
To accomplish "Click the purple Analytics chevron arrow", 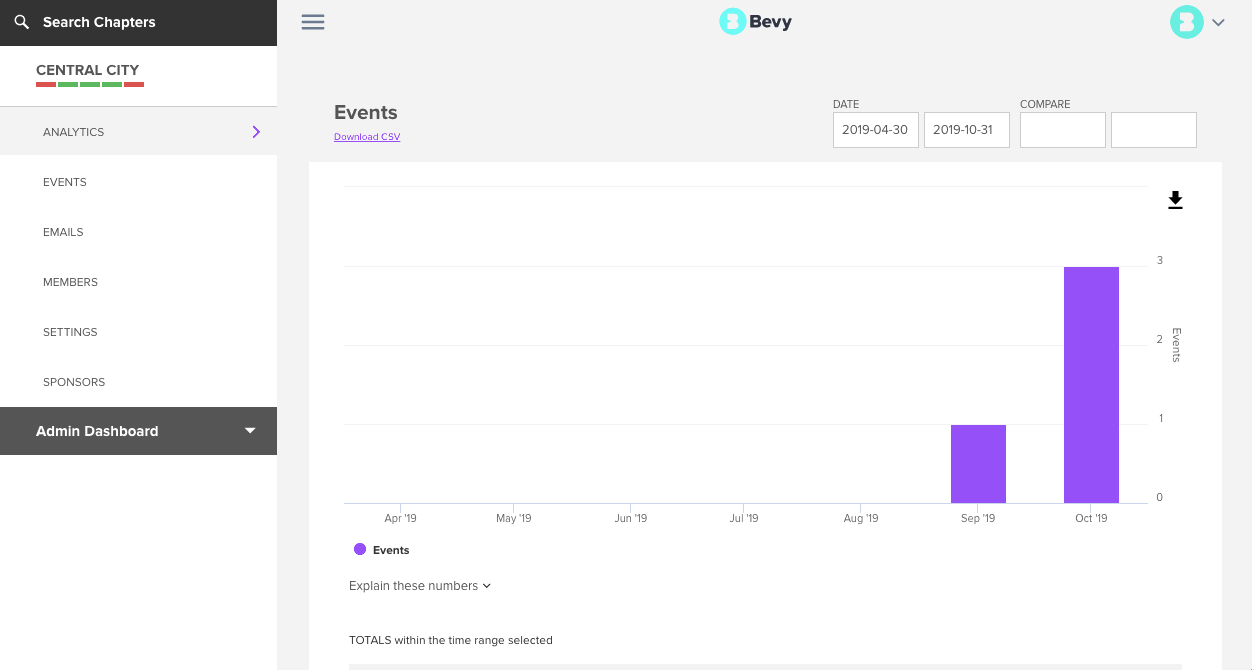I will [x=256, y=132].
